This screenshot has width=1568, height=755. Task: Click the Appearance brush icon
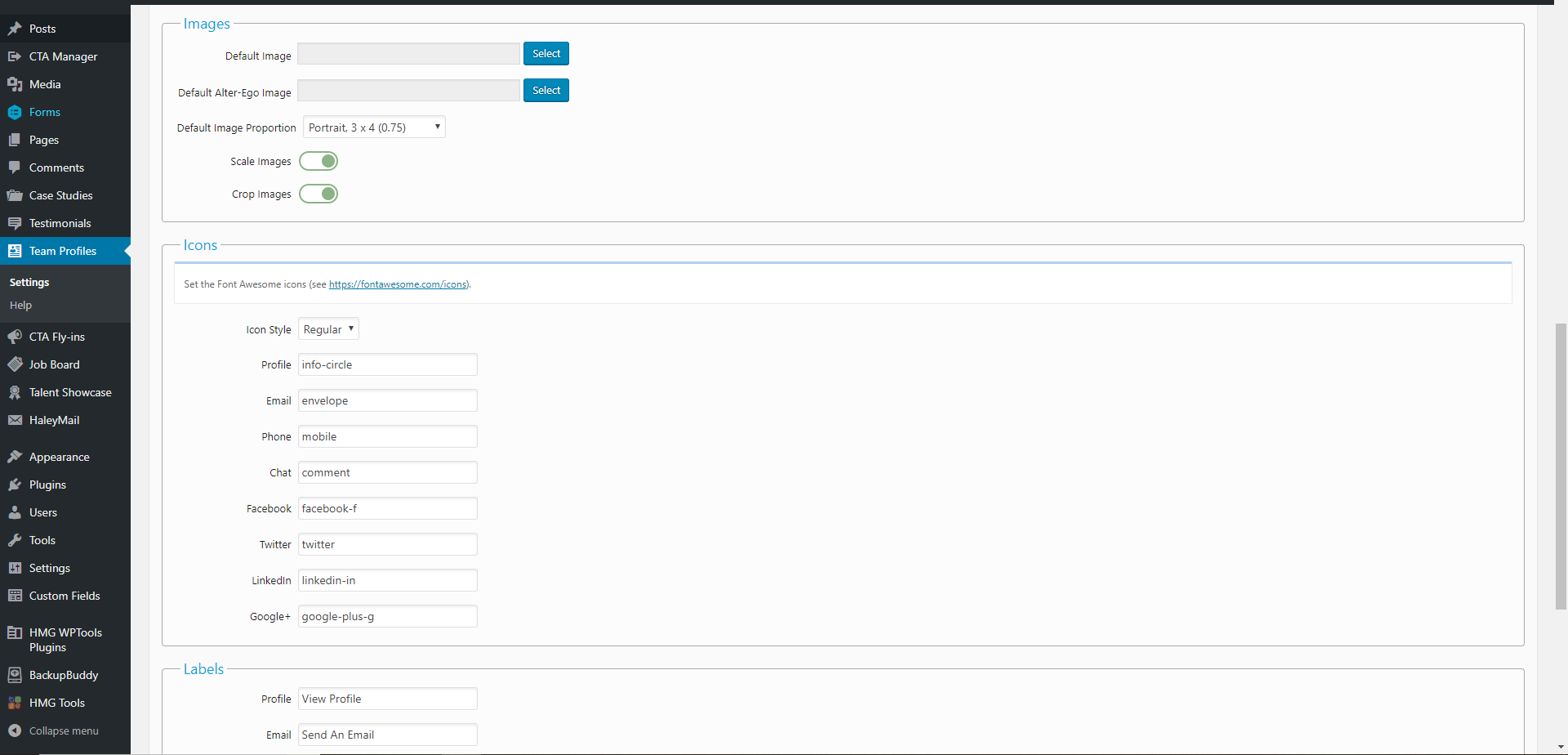(x=15, y=457)
